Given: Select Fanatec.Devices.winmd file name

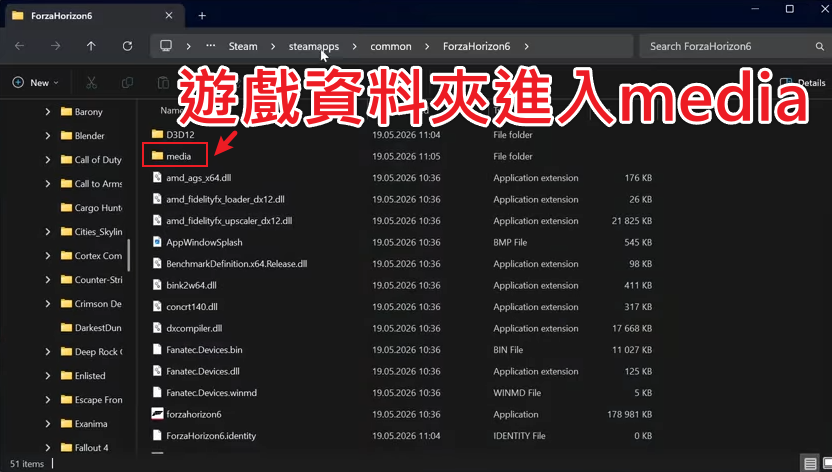Looking at the screenshot, I should (x=211, y=392).
